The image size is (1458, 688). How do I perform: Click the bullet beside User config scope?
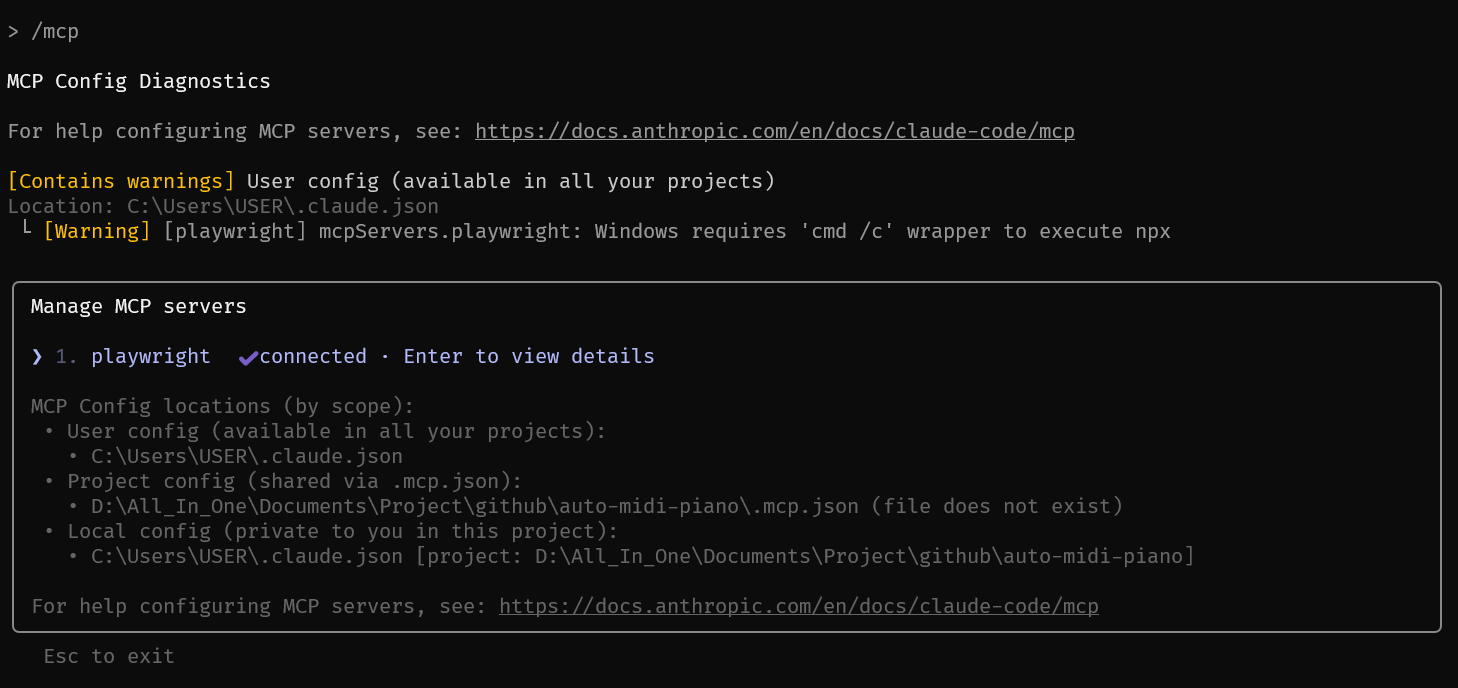tap(49, 430)
